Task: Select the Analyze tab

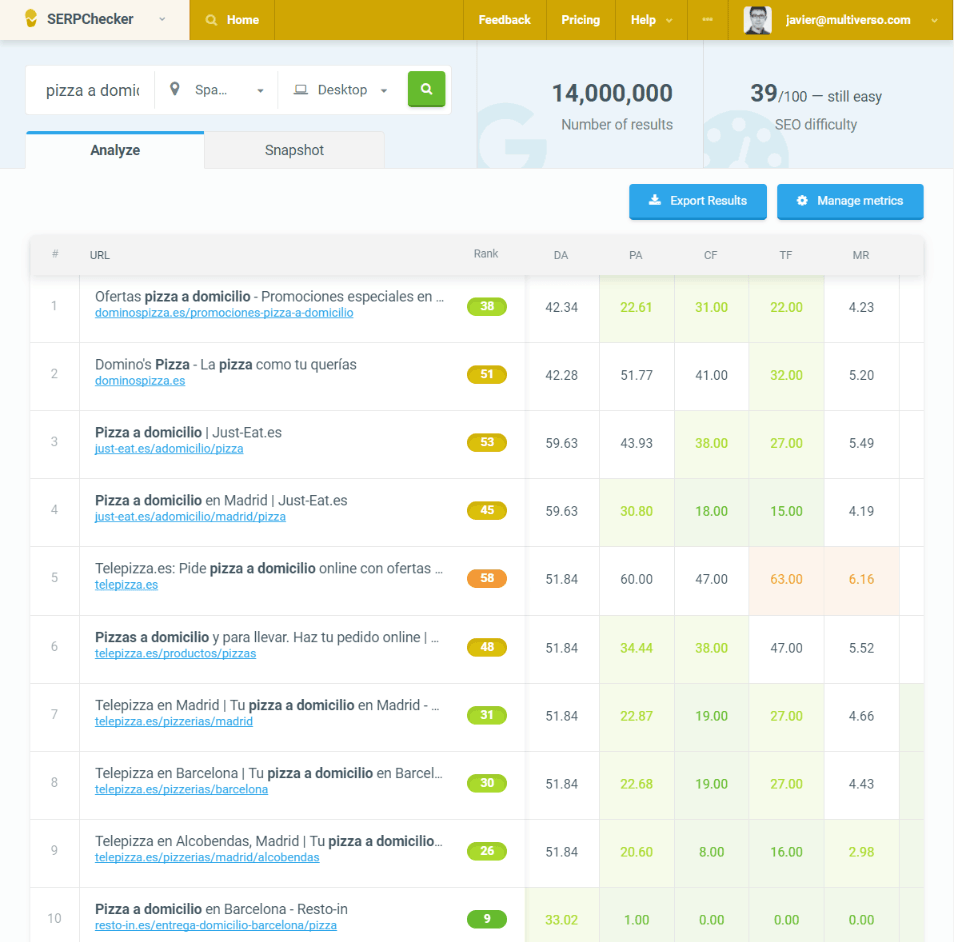Action: click(x=114, y=149)
